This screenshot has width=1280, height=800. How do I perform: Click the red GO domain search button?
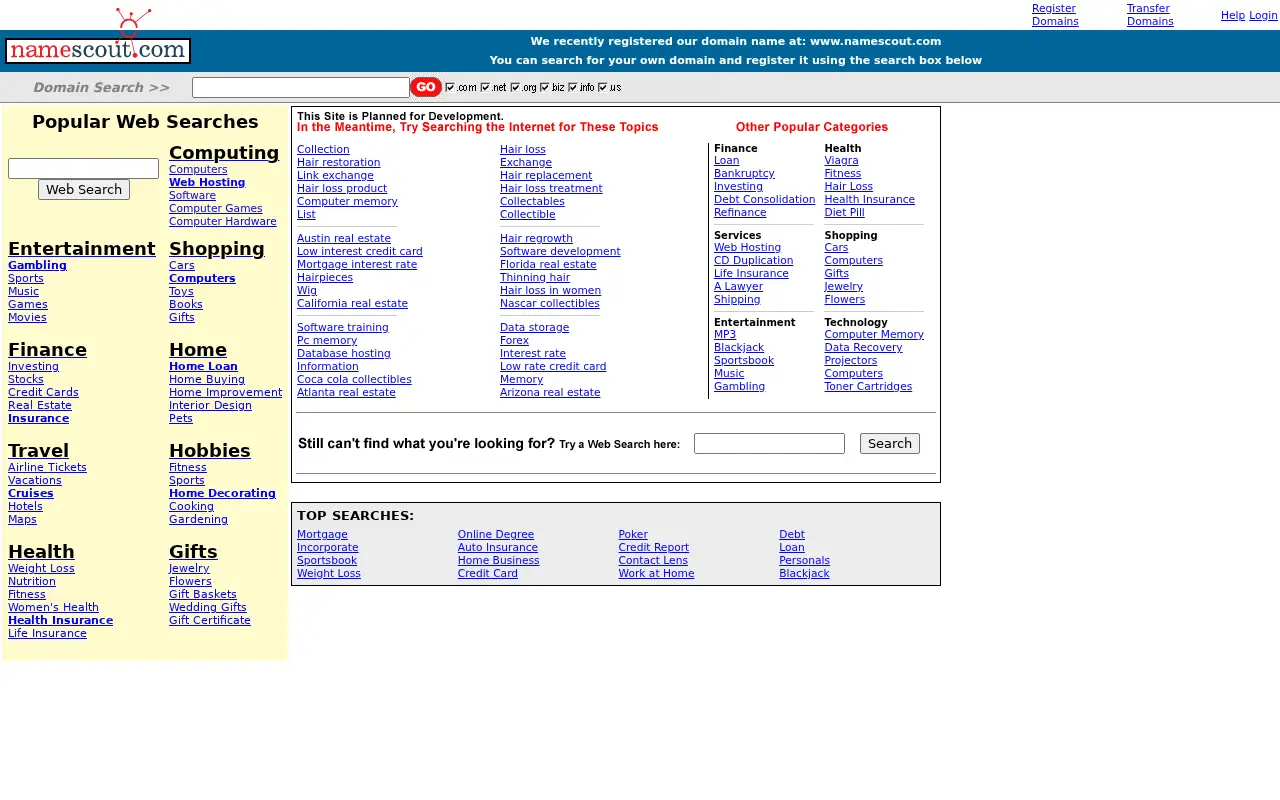426,87
